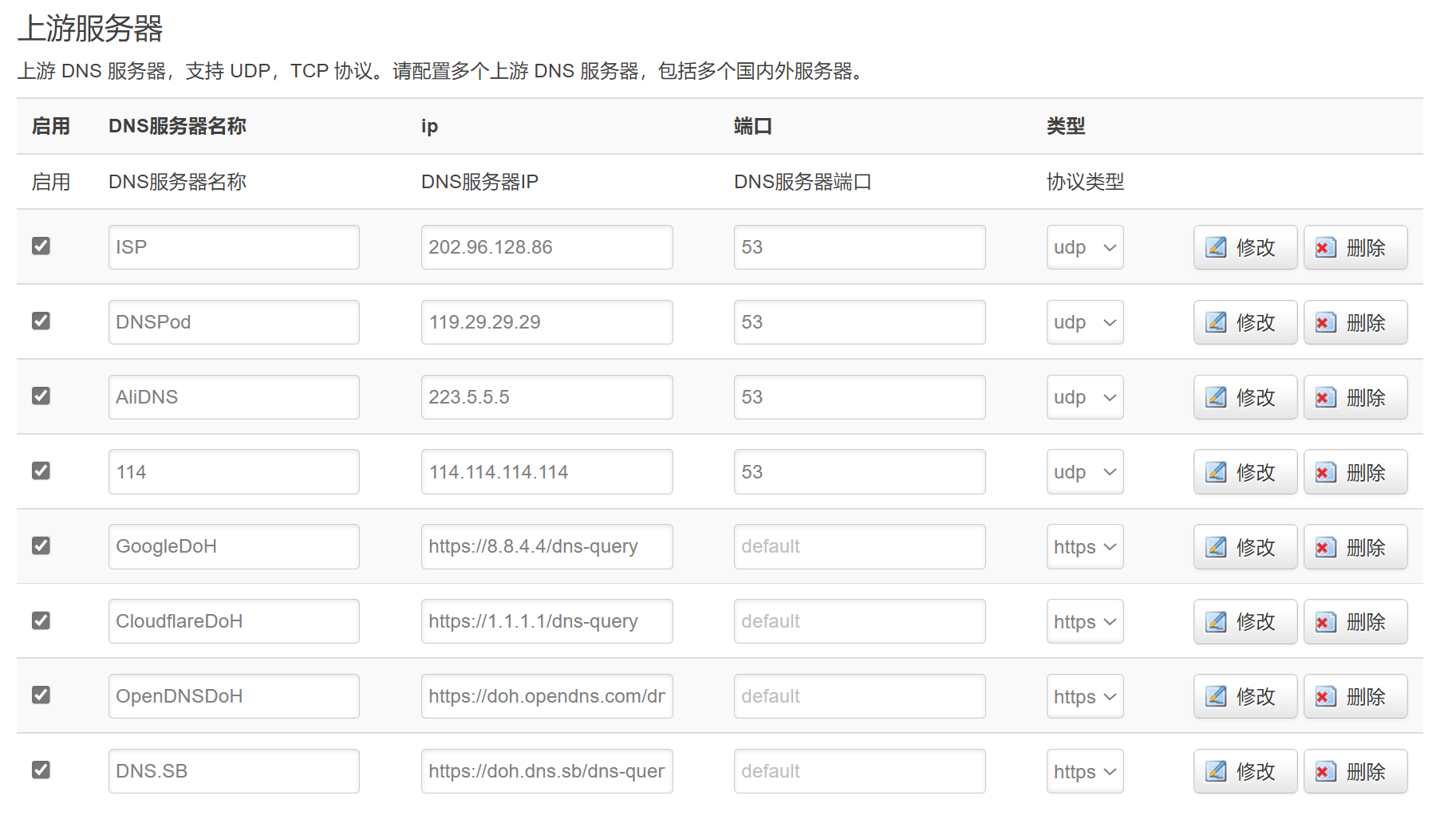
Task: Click the edit pencil icon for DNSPod
Action: 1216,322
